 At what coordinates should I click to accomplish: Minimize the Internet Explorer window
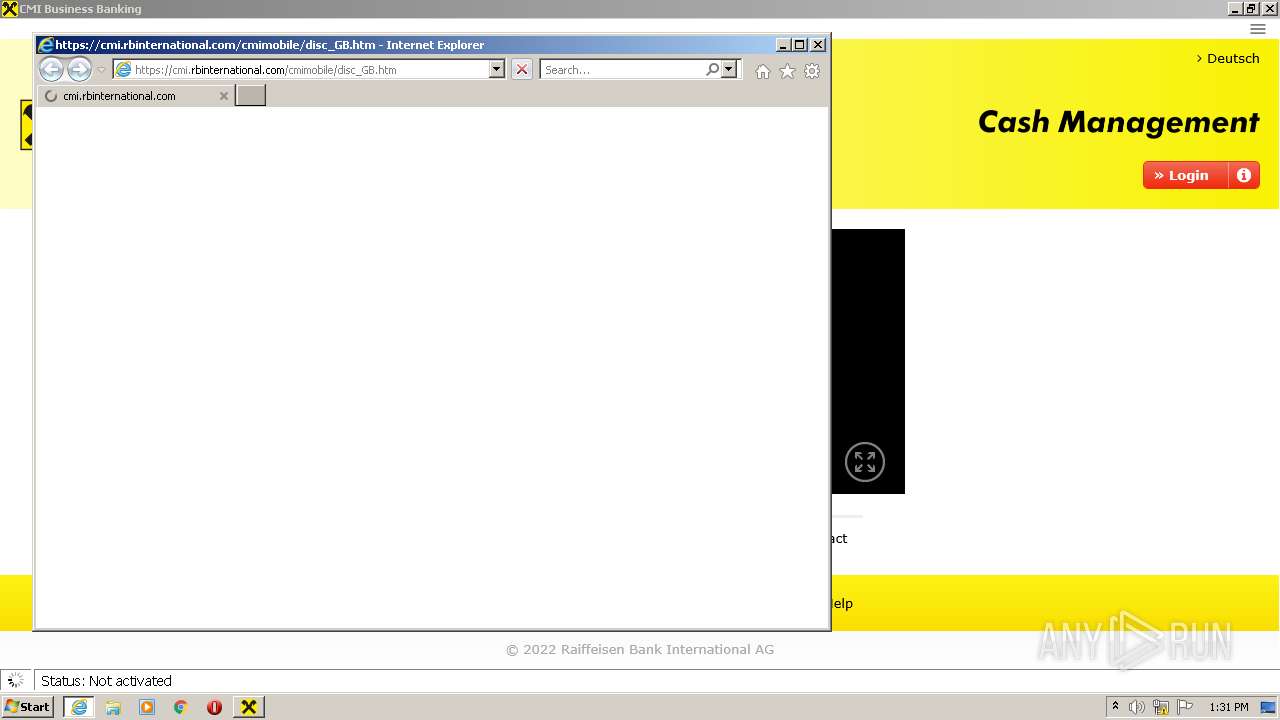coord(783,45)
